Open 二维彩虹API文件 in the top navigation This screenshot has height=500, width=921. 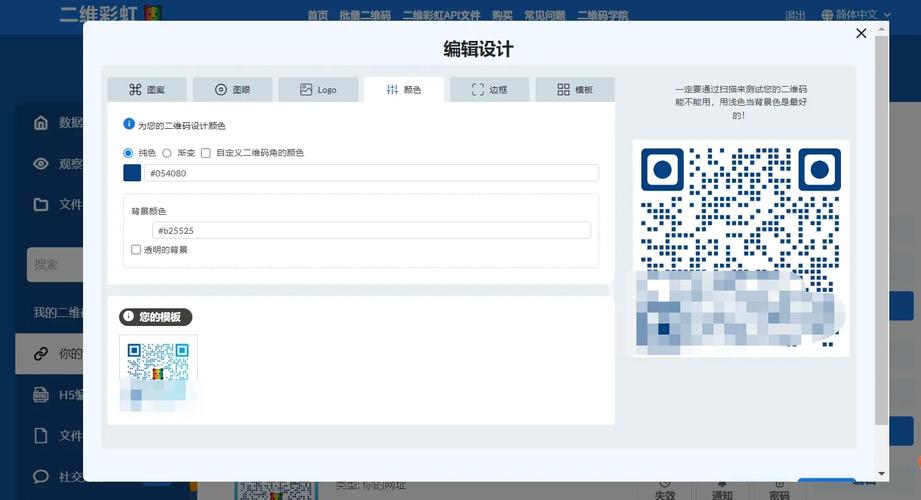441,15
